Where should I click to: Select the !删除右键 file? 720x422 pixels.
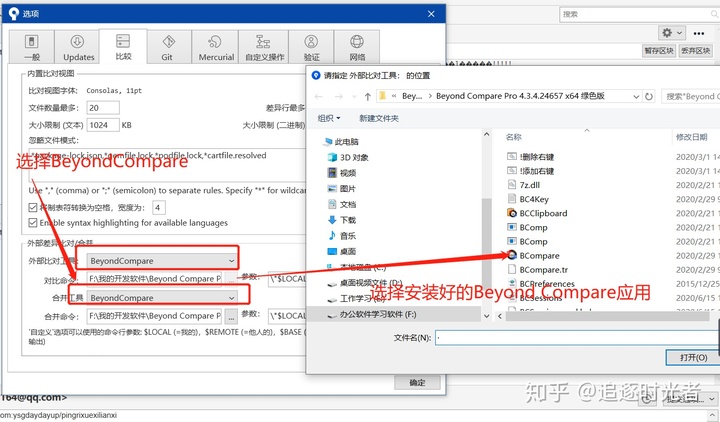531,157
